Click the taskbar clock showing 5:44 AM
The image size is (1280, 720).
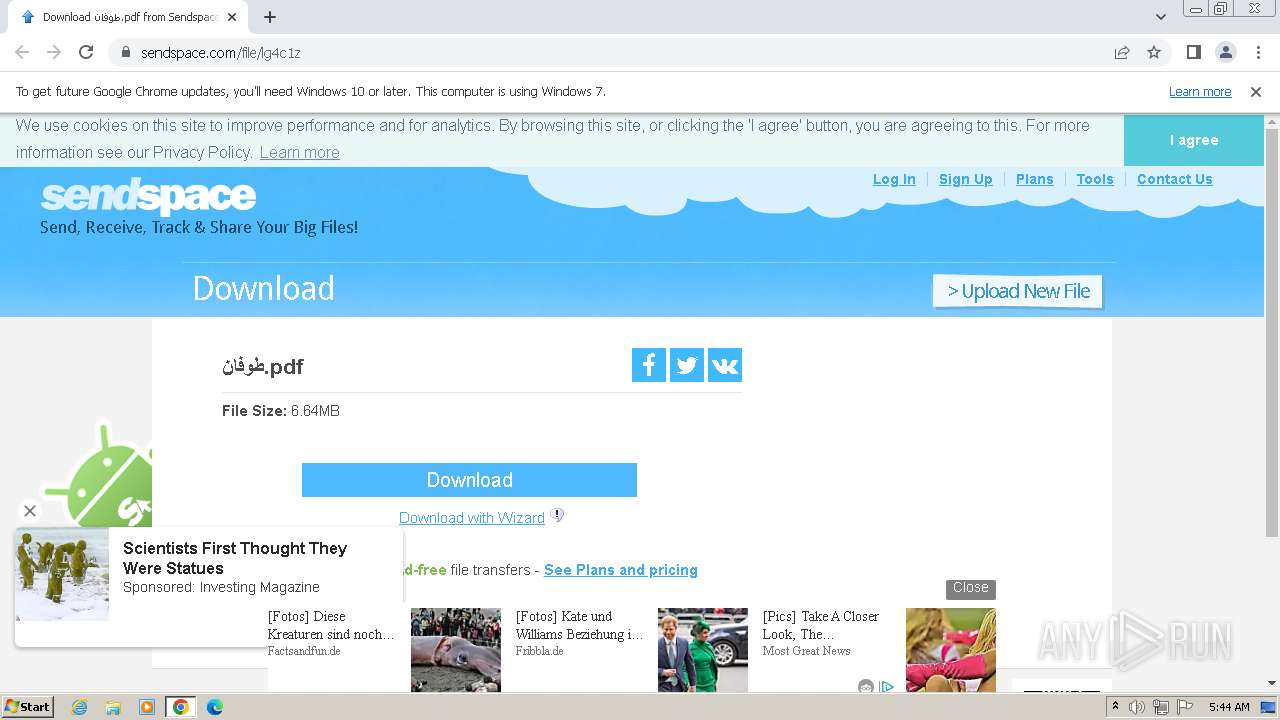pyautogui.click(x=1229, y=707)
